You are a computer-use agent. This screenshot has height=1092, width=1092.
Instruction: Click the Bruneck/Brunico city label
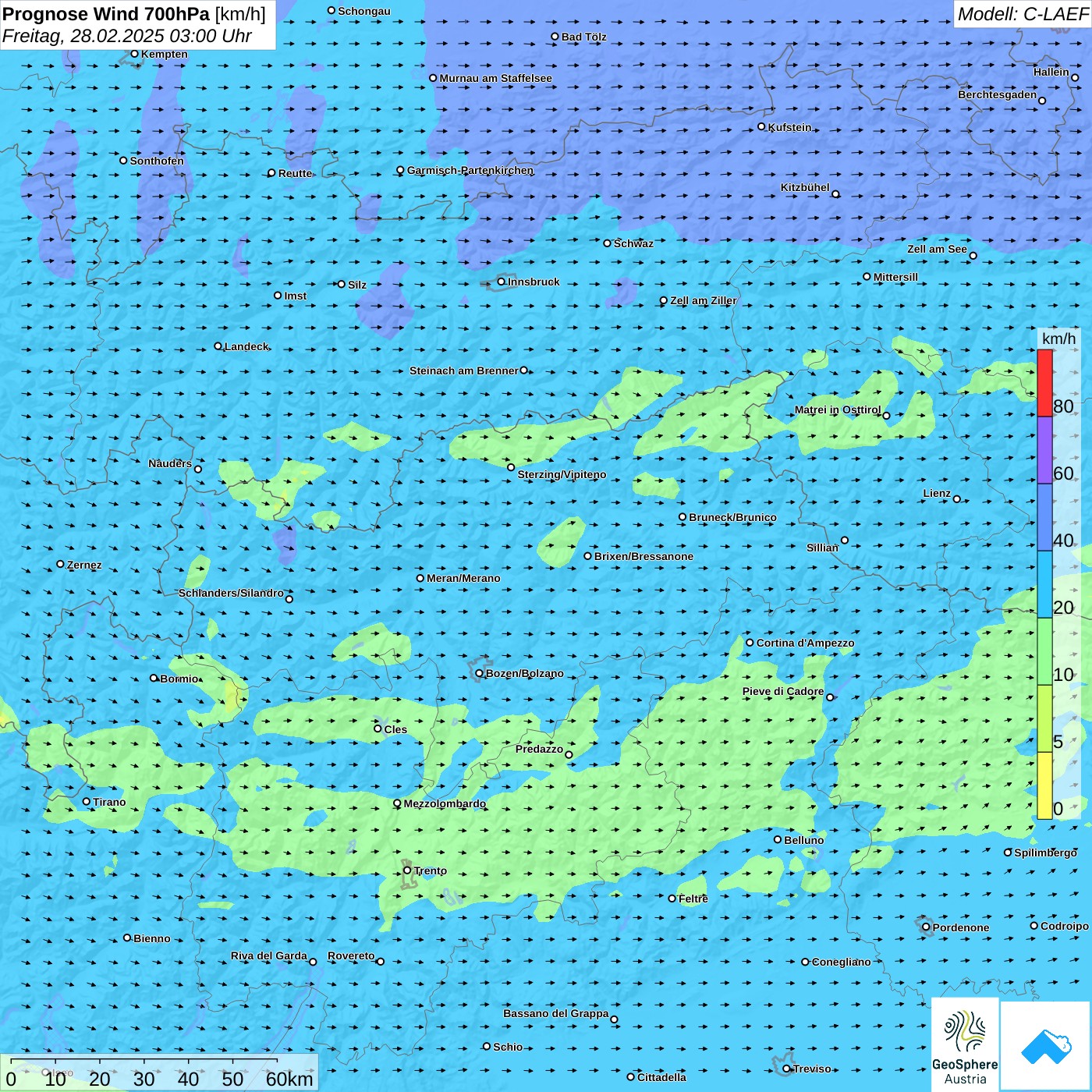(732, 517)
